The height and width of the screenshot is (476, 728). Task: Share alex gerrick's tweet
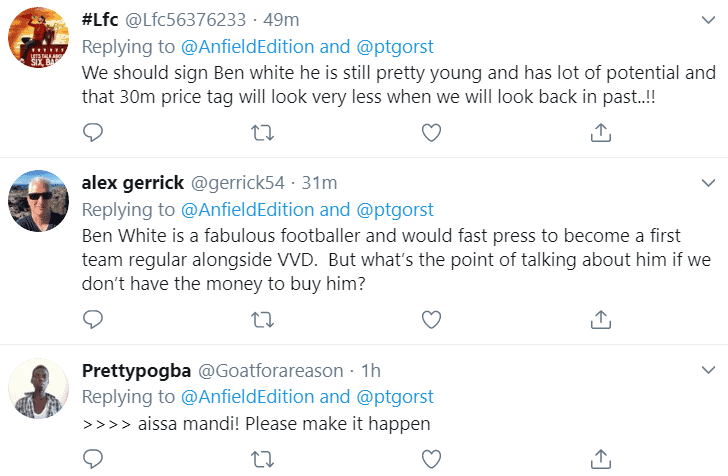tap(601, 320)
